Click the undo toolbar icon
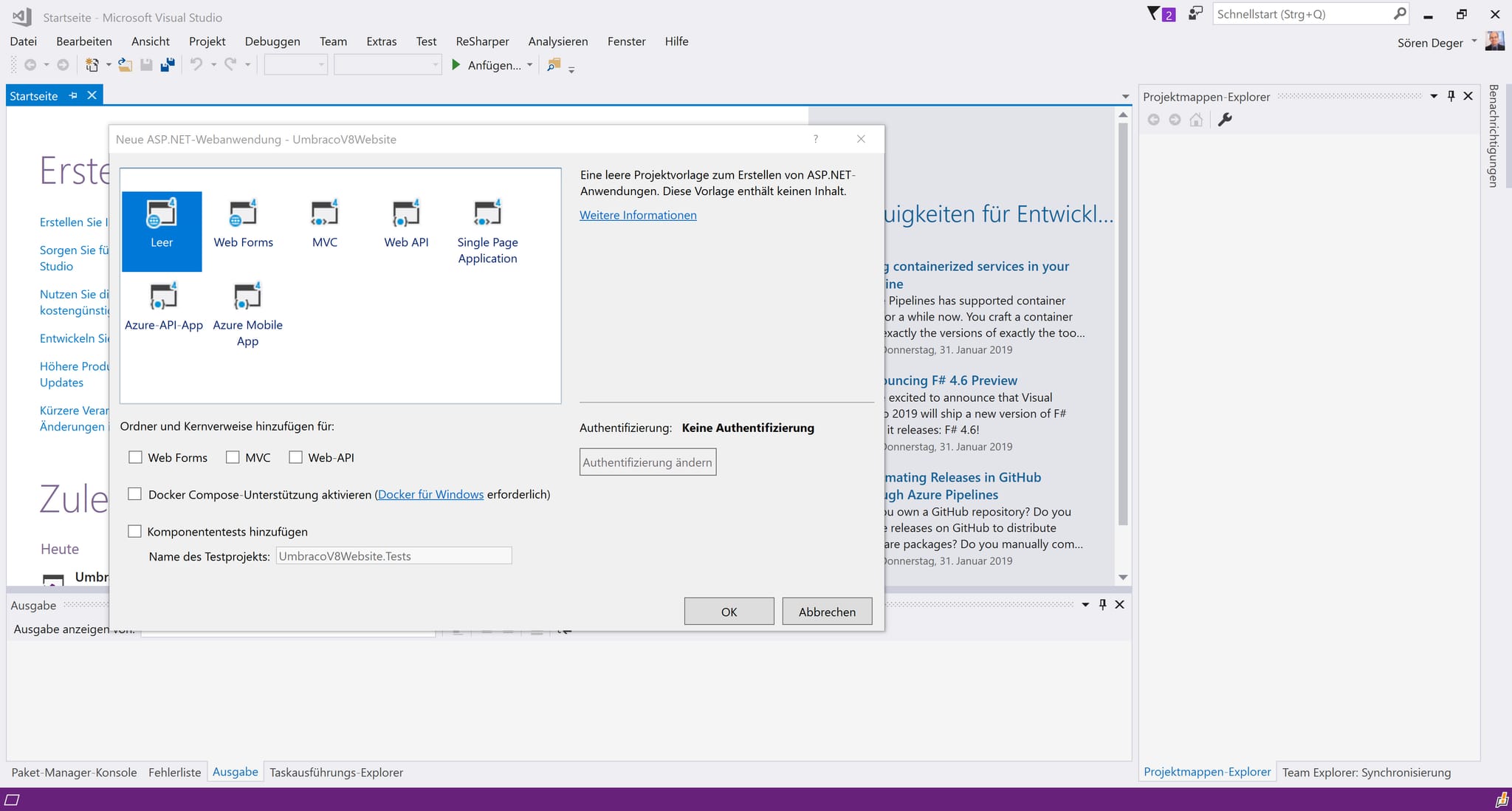Screen dimensions: 1512x811 [196, 65]
